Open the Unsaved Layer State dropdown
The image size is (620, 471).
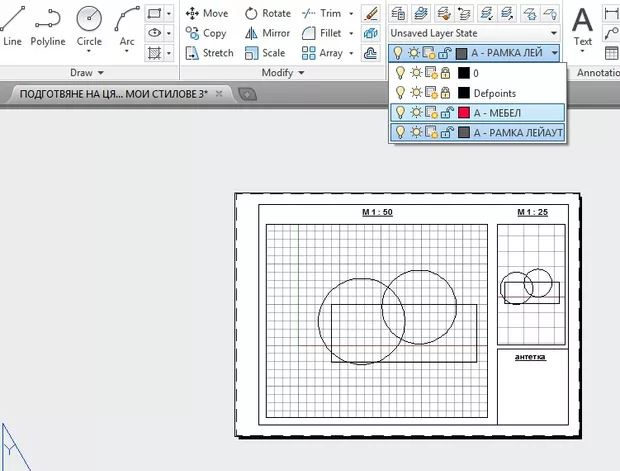[x=476, y=33]
